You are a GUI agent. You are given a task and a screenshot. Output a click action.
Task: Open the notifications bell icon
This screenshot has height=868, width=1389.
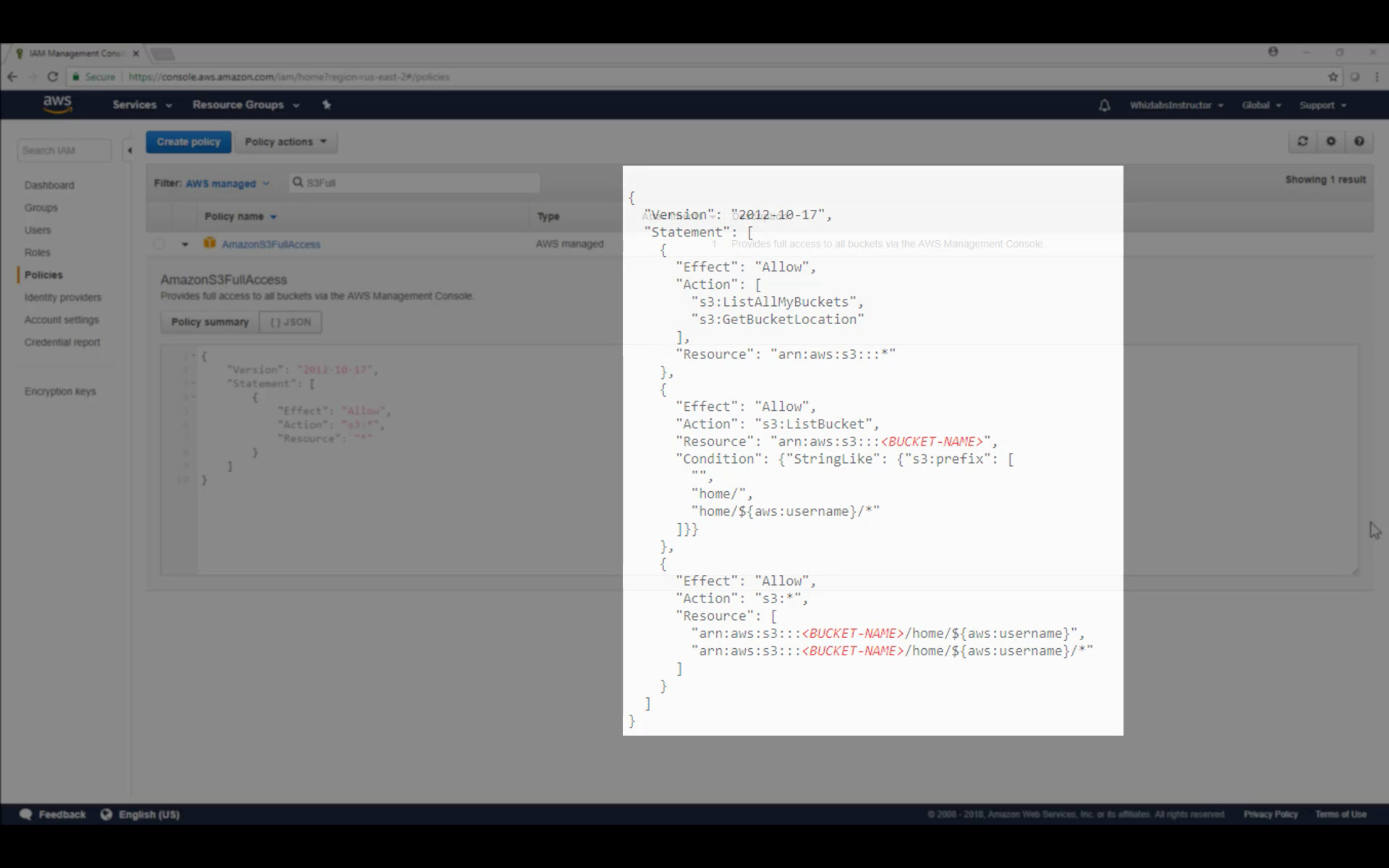click(1104, 105)
